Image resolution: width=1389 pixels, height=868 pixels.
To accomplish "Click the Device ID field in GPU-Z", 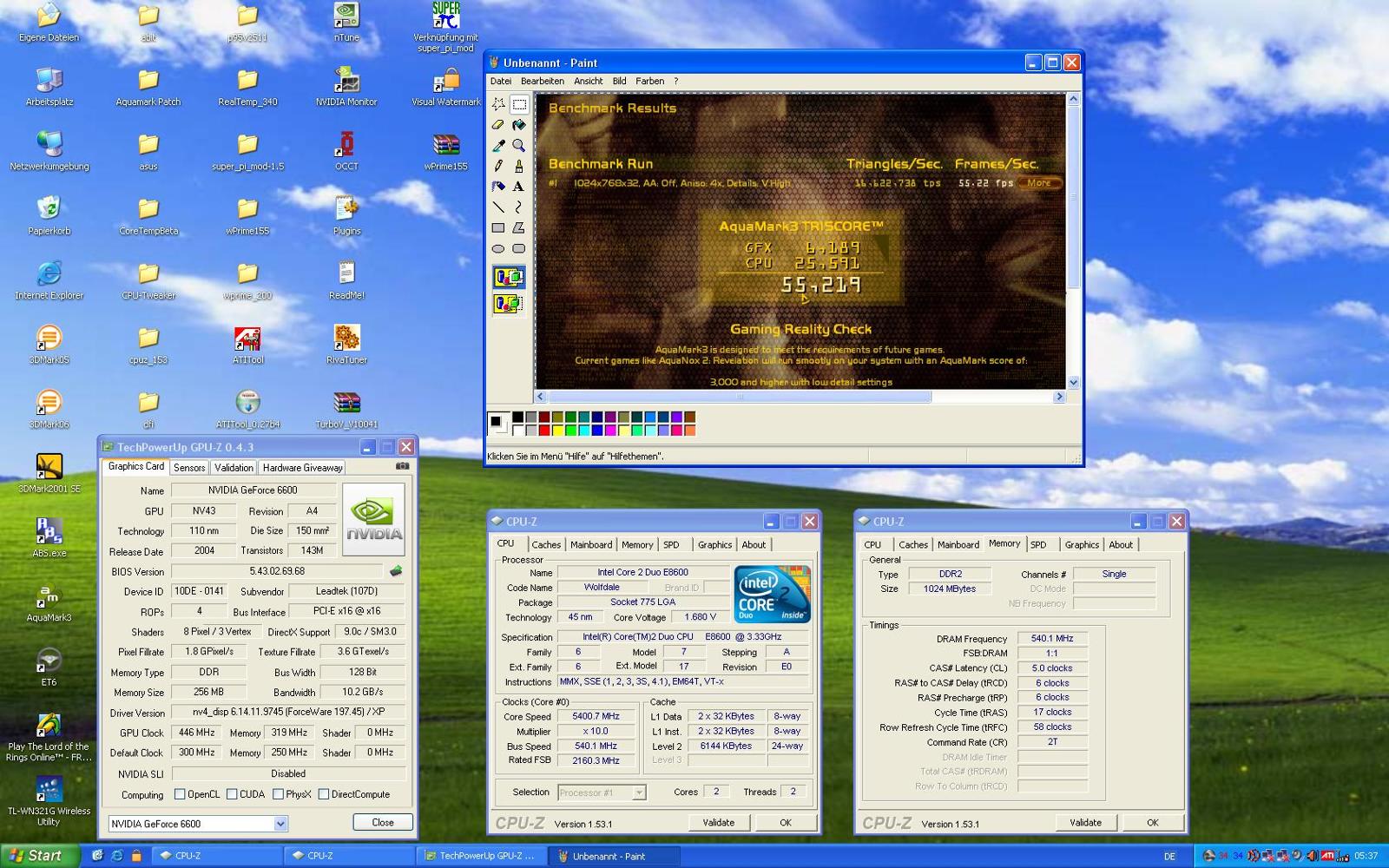I will tap(200, 591).
